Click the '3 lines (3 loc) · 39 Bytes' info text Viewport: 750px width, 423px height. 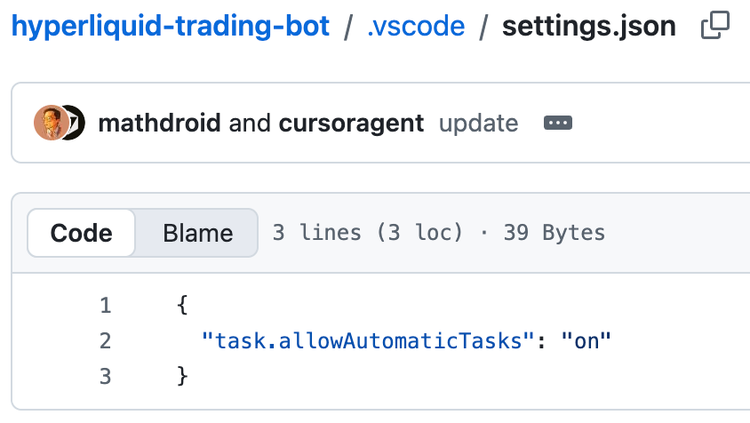coord(439,233)
